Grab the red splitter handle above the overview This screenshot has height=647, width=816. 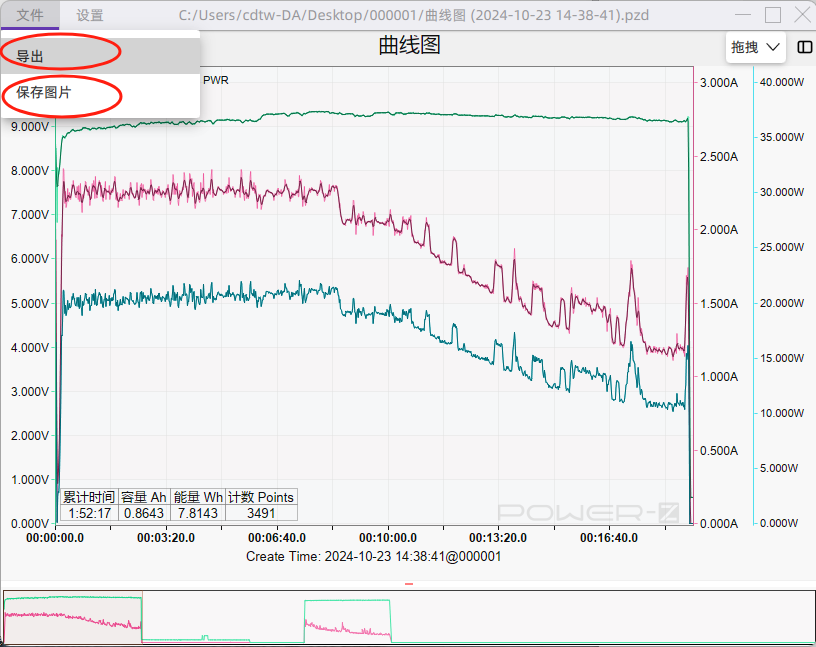point(408,584)
